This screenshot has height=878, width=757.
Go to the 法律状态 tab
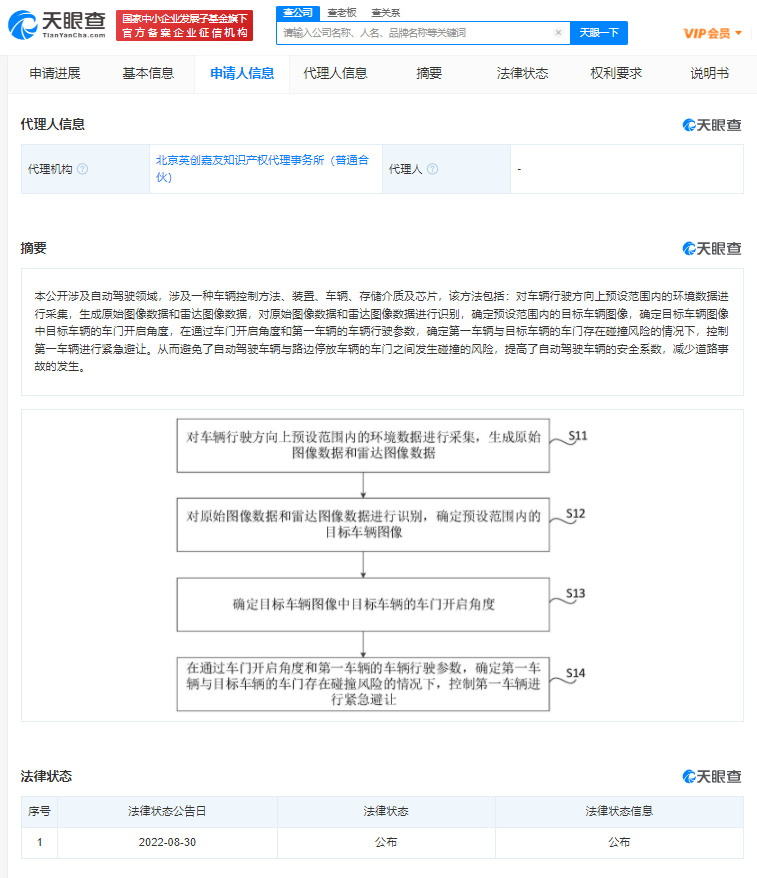[x=522, y=73]
